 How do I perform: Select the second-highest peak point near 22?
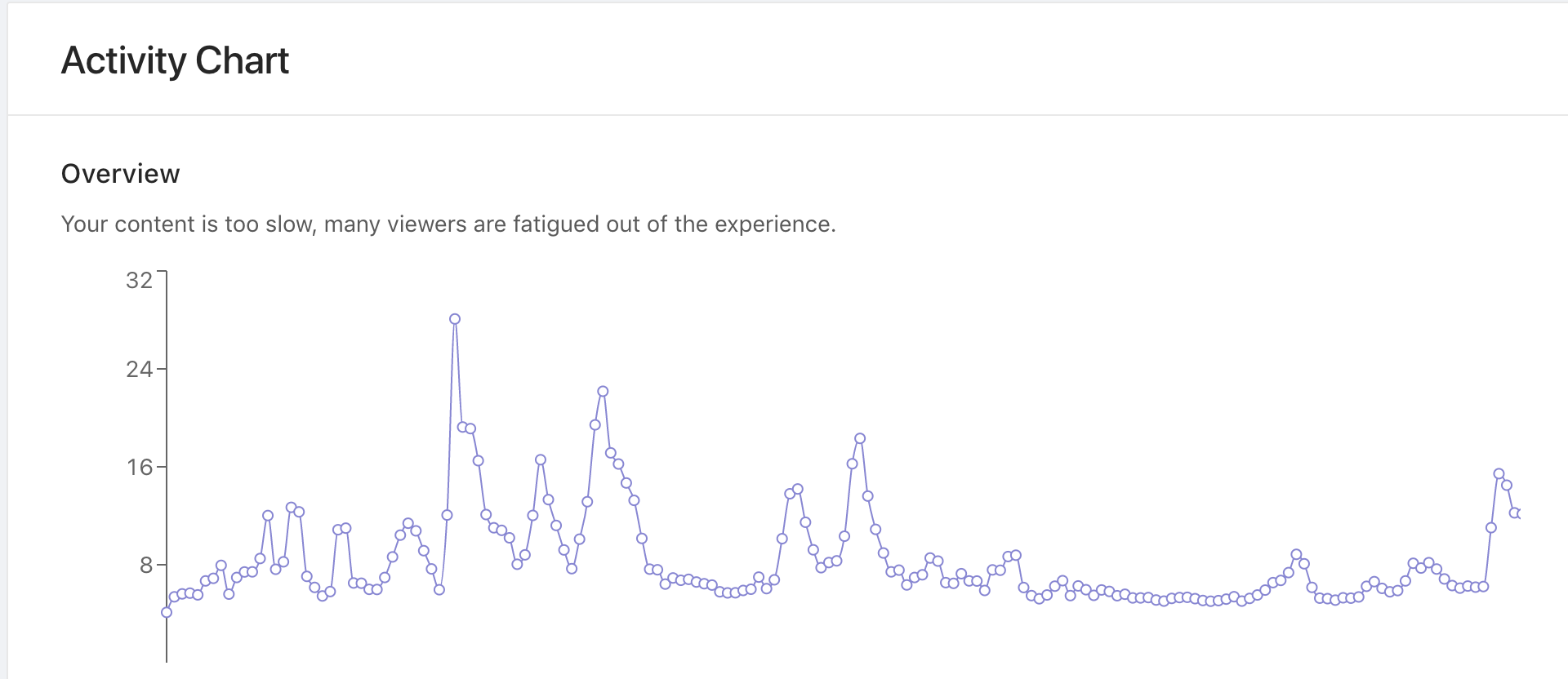click(x=603, y=392)
